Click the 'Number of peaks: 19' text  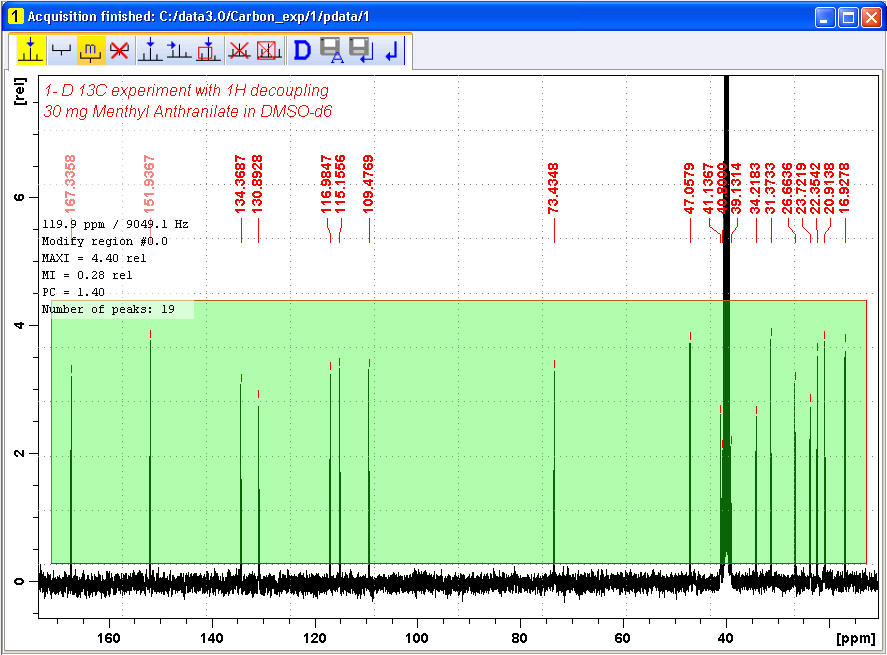[x=108, y=309]
